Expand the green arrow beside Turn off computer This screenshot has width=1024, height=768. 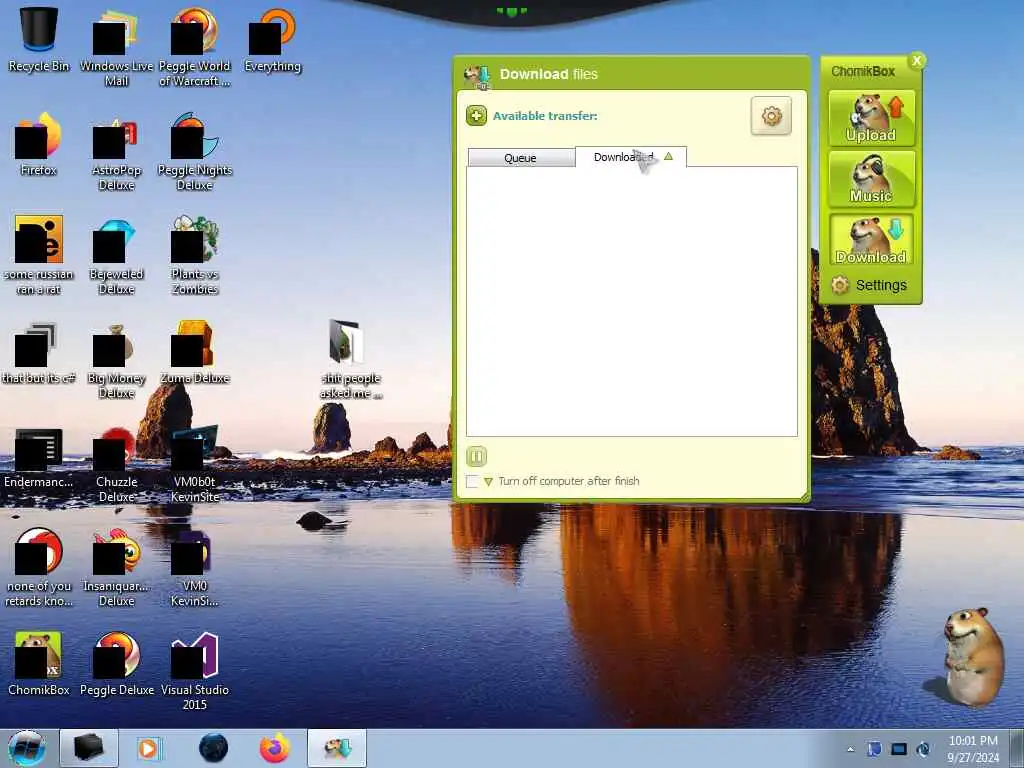488,482
